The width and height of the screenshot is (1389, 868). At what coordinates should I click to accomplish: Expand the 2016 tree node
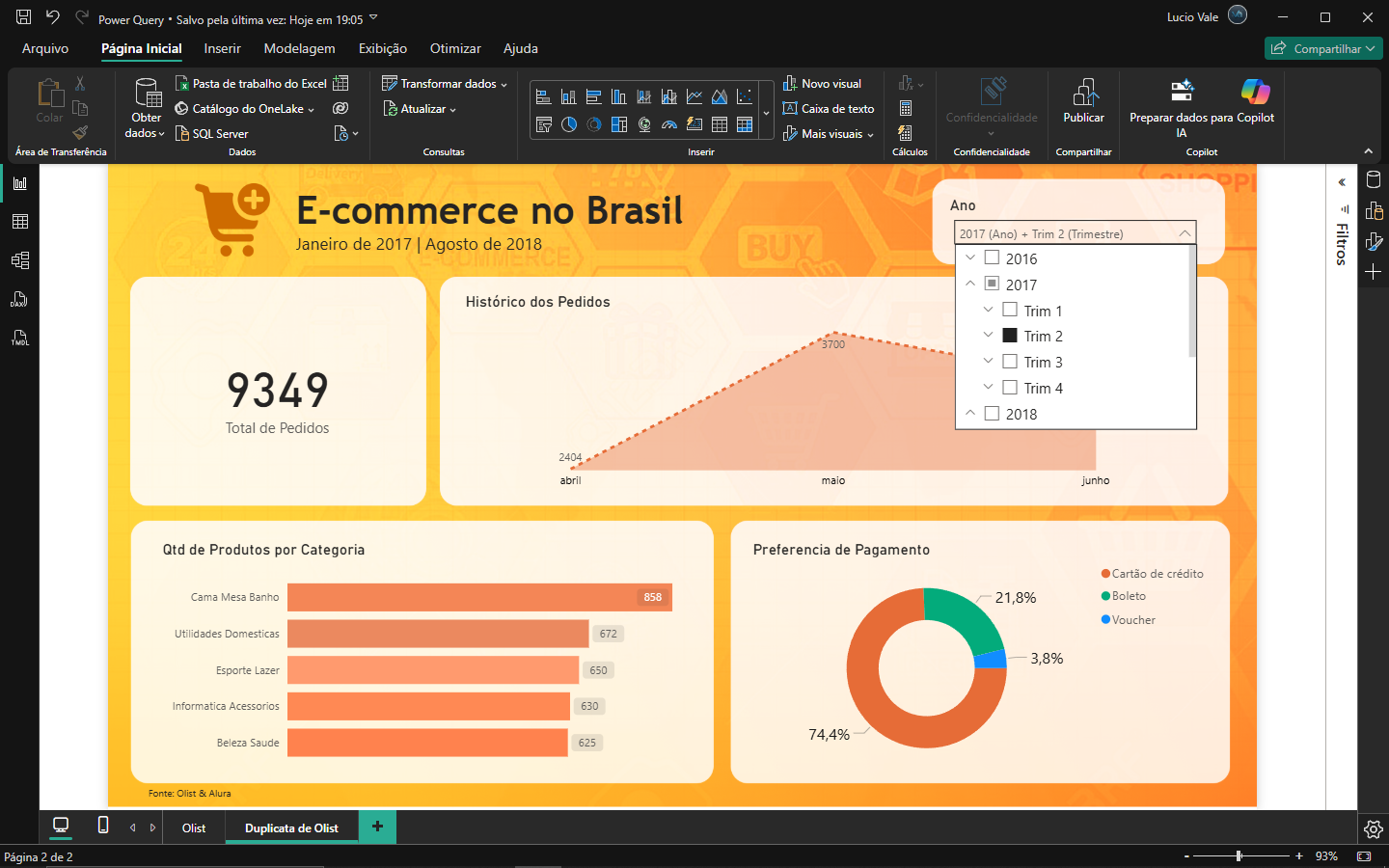(970, 258)
